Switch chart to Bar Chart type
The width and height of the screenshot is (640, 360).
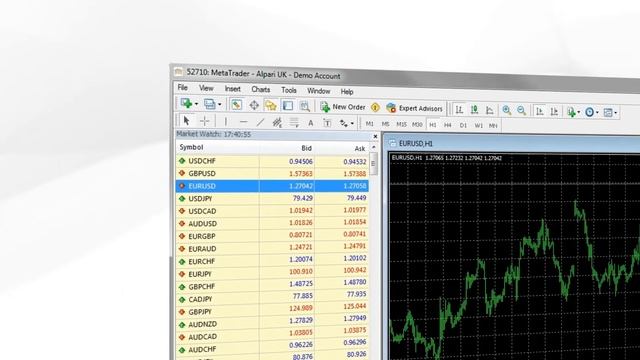pyautogui.click(x=459, y=109)
